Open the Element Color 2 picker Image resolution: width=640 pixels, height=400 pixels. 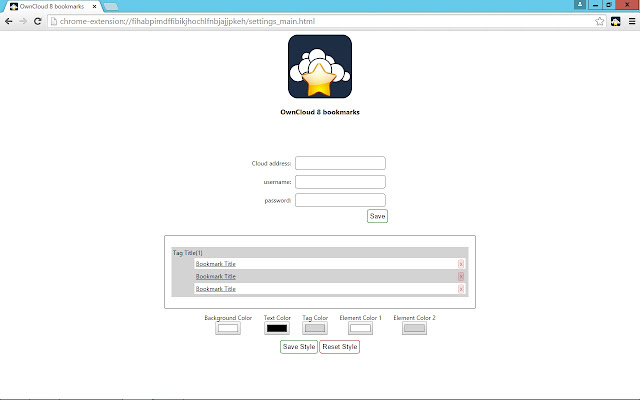coord(414,328)
